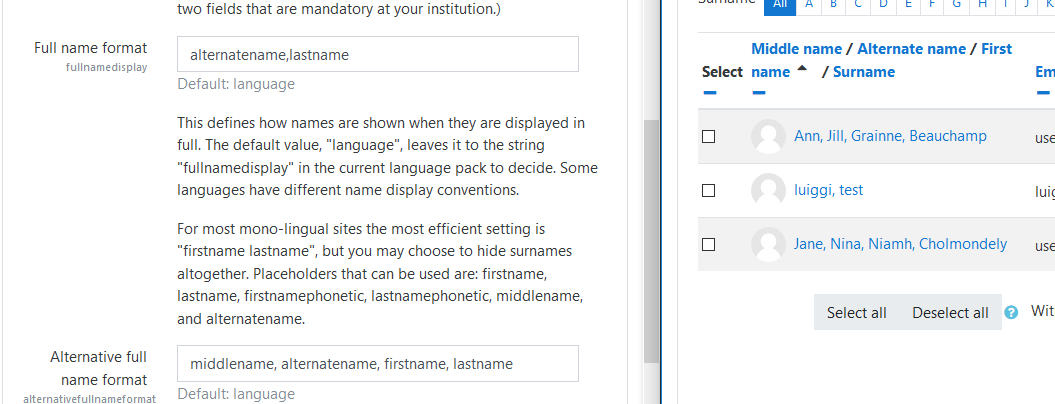The width and height of the screenshot is (1055, 404).
Task: Filter surnames by the All tab
Action: click(780, 5)
